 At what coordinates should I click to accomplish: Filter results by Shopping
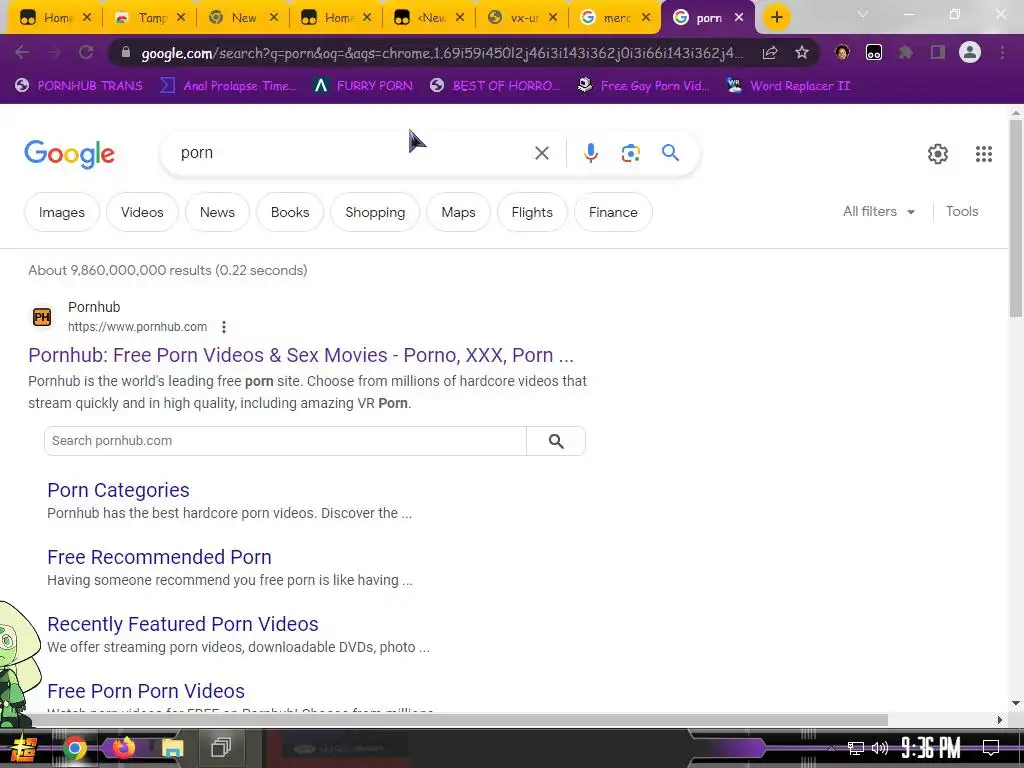point(375,212)
